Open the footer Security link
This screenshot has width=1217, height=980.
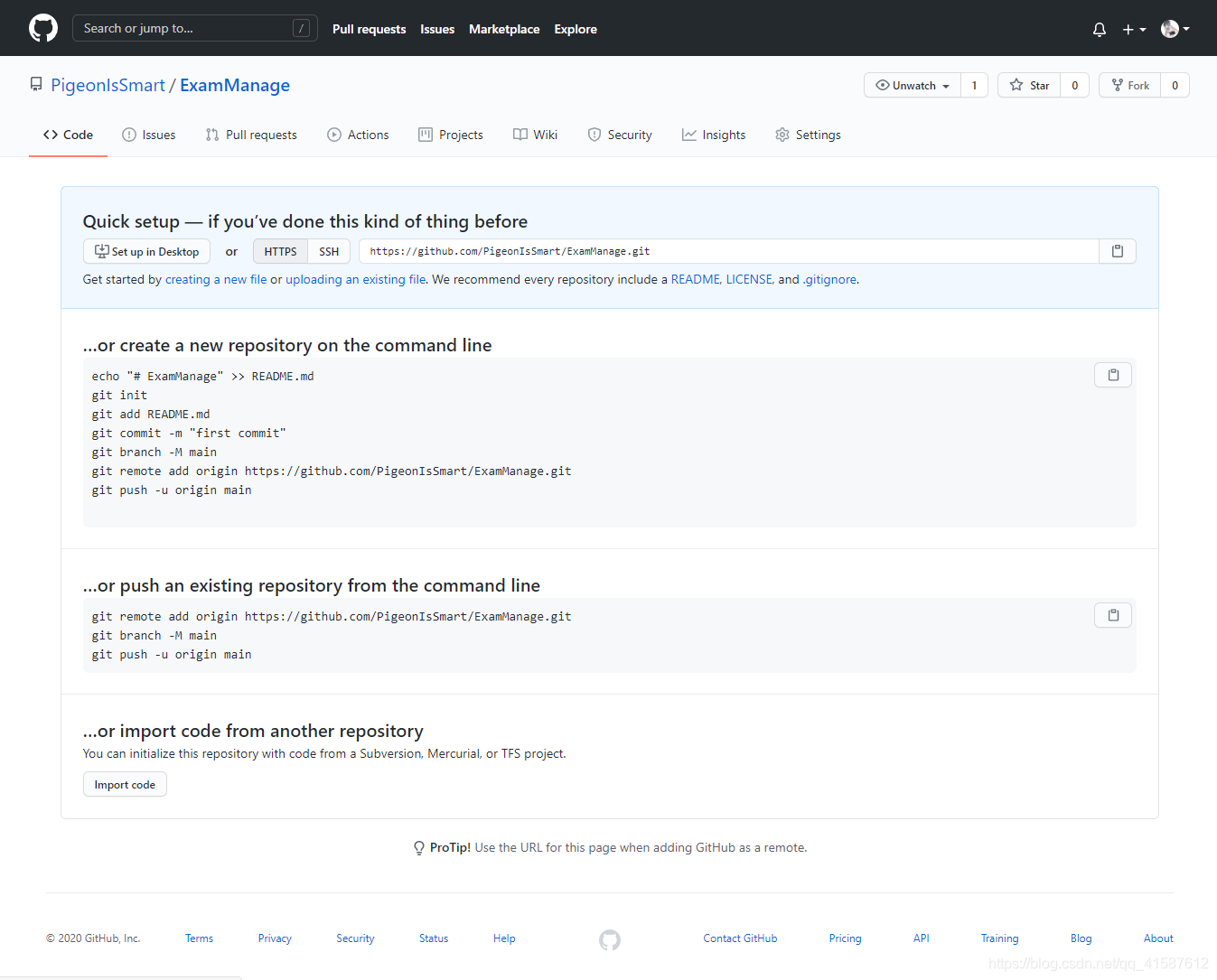point(355,938)
